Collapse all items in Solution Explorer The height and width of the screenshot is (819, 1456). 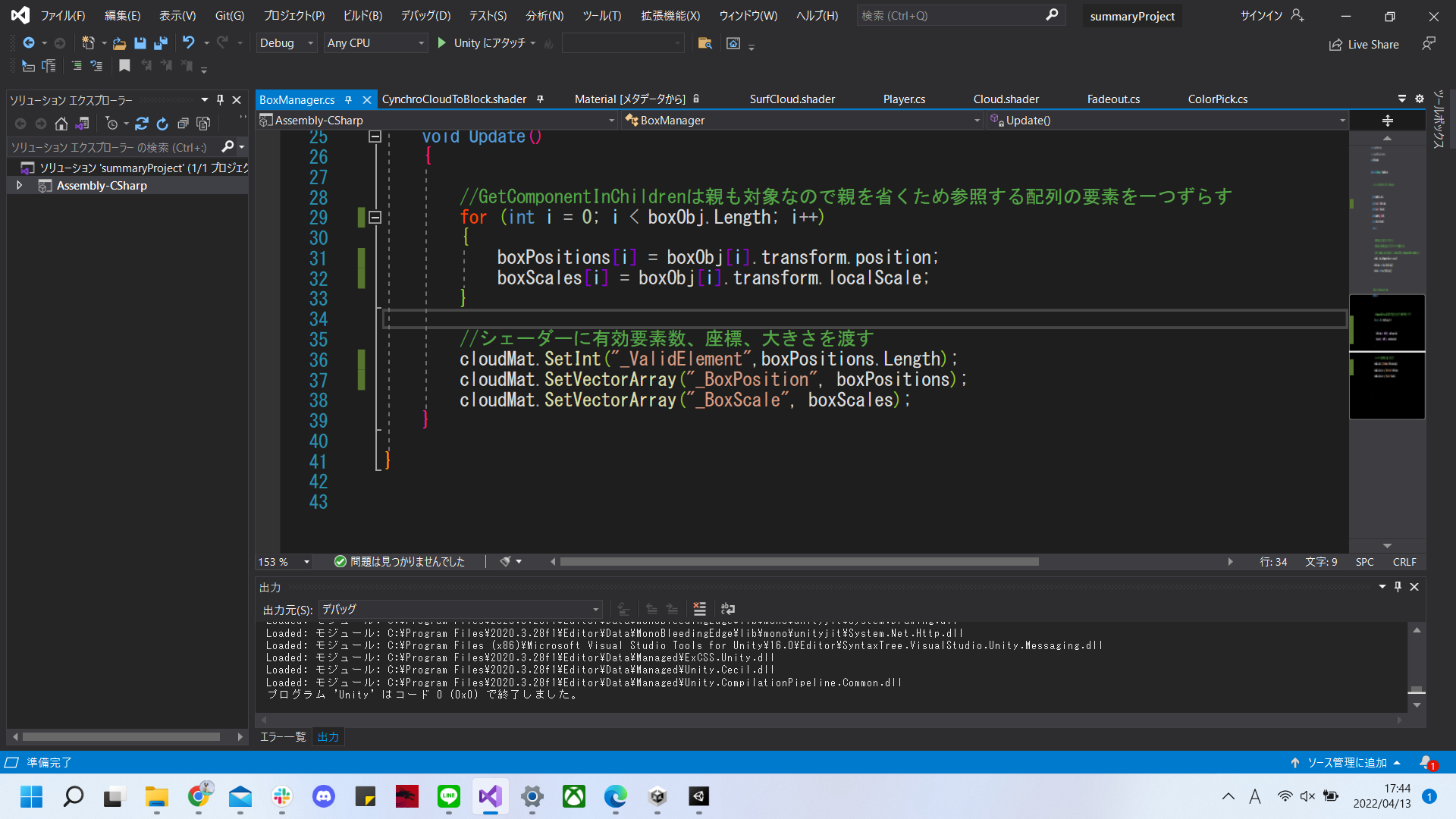click(x=183, y=124)
